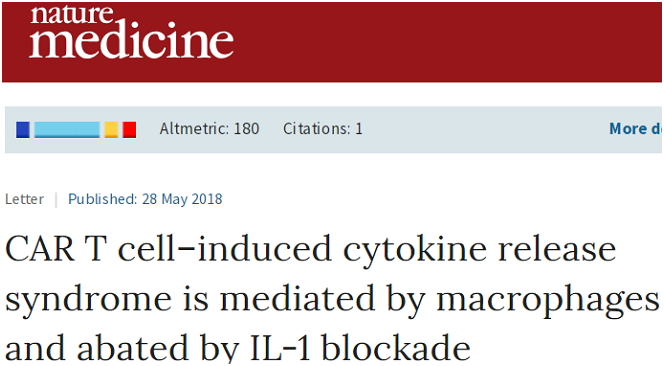Open the Altmetric: 180 score
The width and height of the screenshot is (664, 366).
[x=209, y=129]
